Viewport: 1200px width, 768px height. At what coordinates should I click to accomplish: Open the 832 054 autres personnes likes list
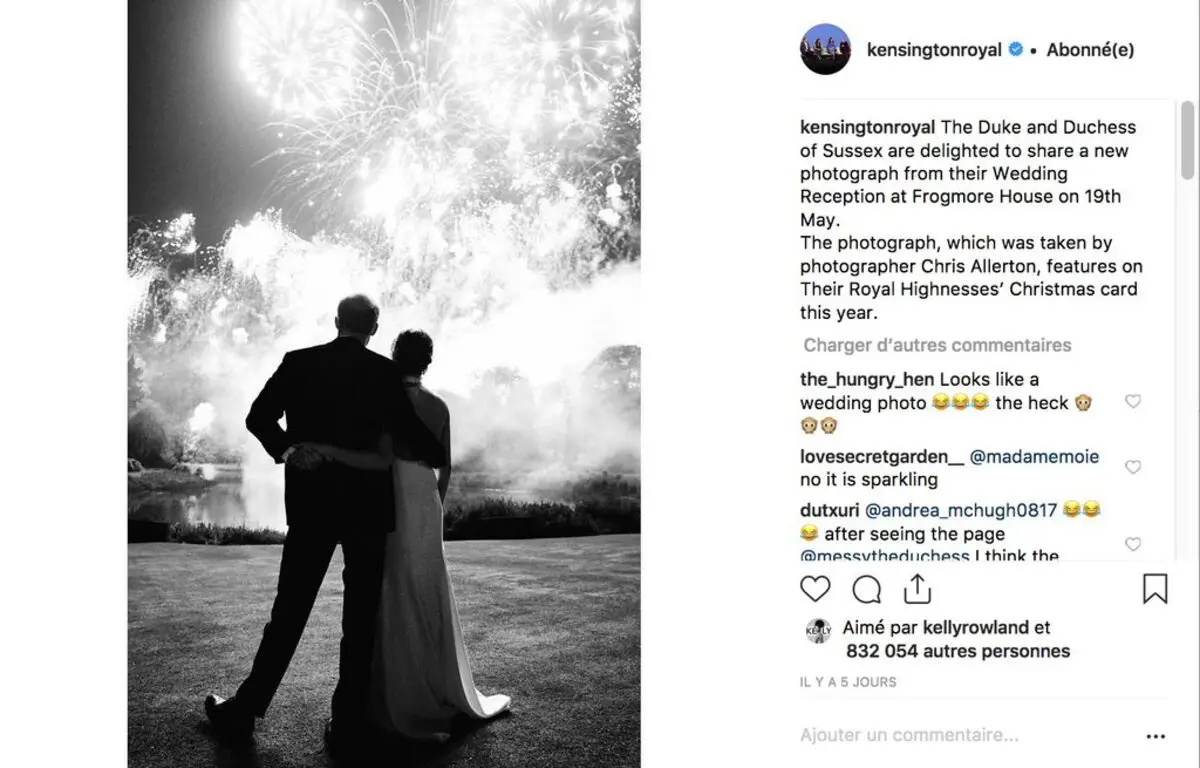point(957,651)
